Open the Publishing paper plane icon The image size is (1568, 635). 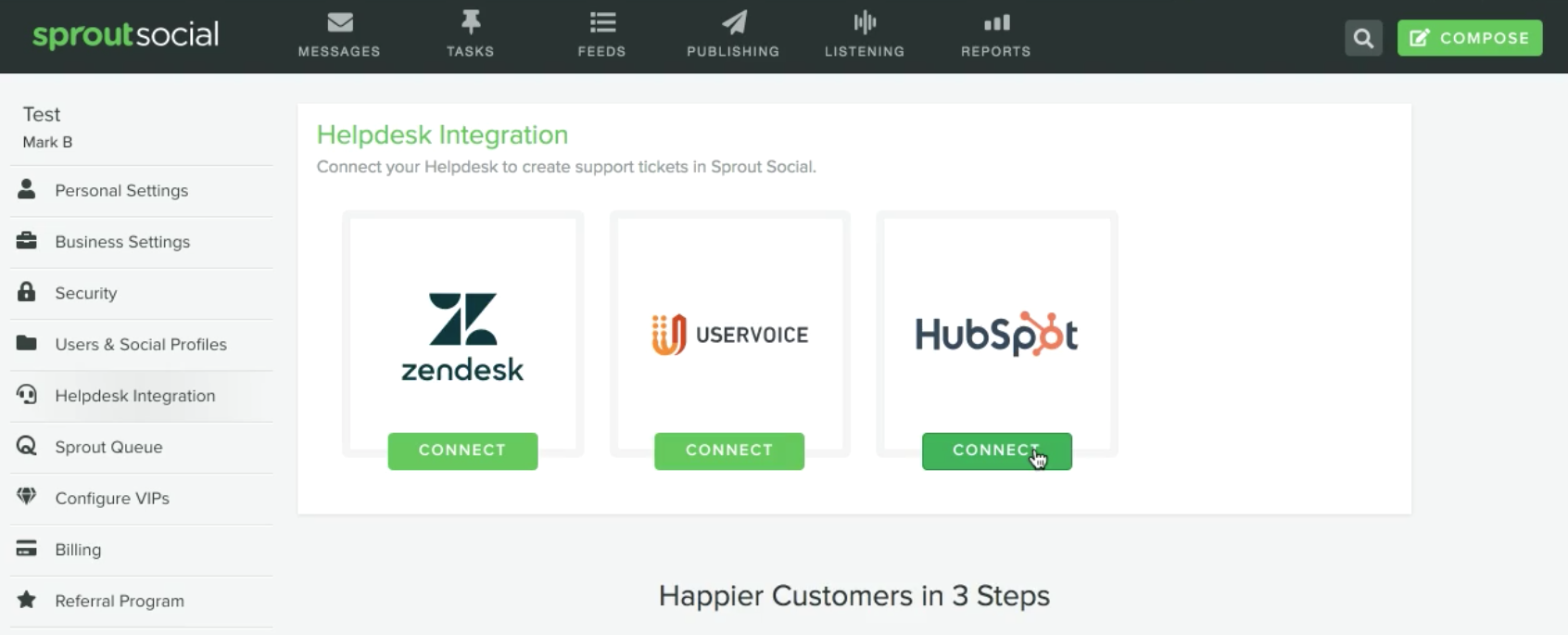(734, 21)
